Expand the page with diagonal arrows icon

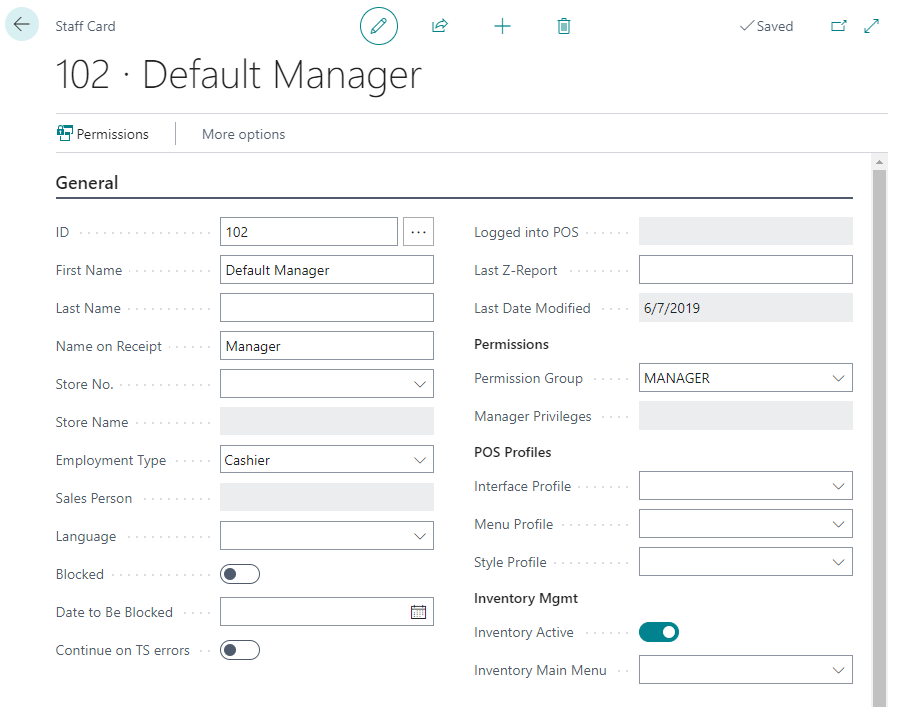coord(871,26)
